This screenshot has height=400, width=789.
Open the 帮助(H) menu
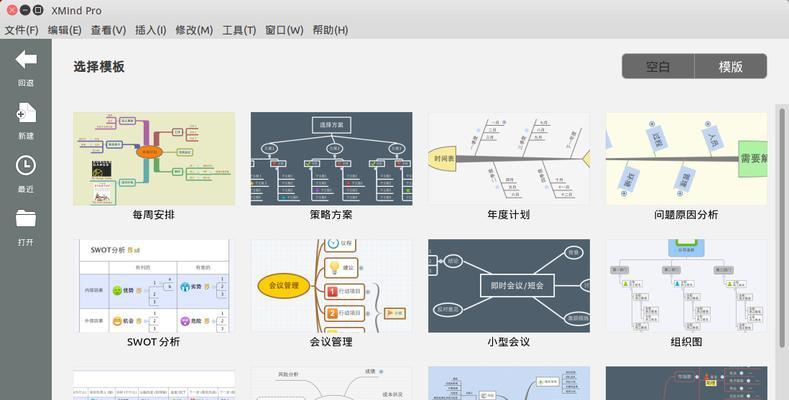330,30
